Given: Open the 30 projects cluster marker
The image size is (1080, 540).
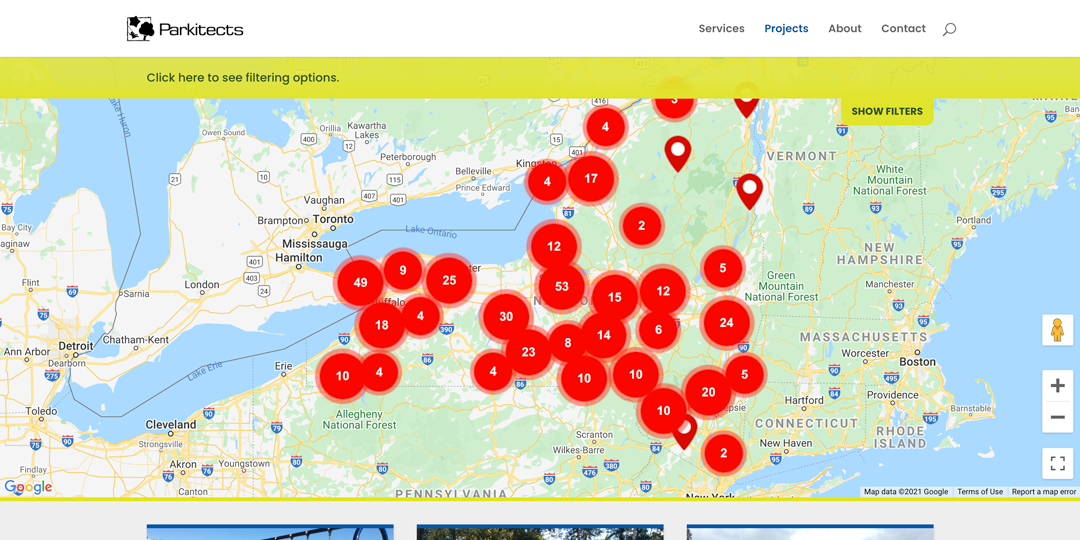Looking at the screenshot, I should pos(506,317).
